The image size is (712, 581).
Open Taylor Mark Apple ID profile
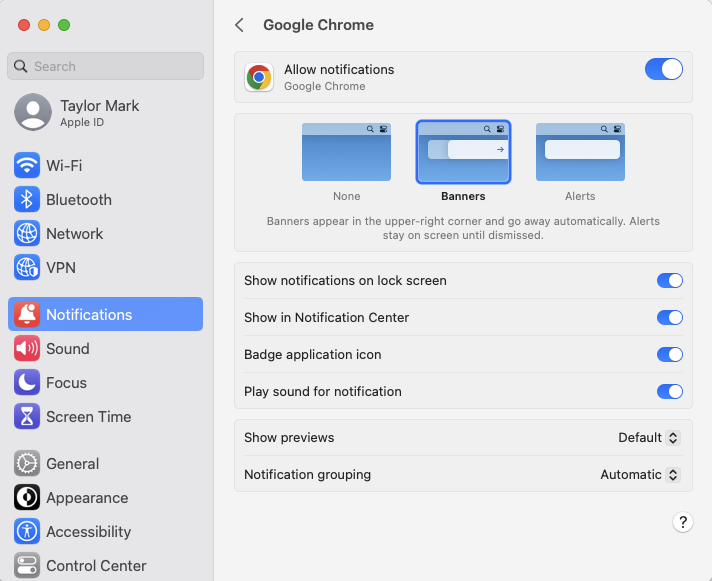pos(77,112)
